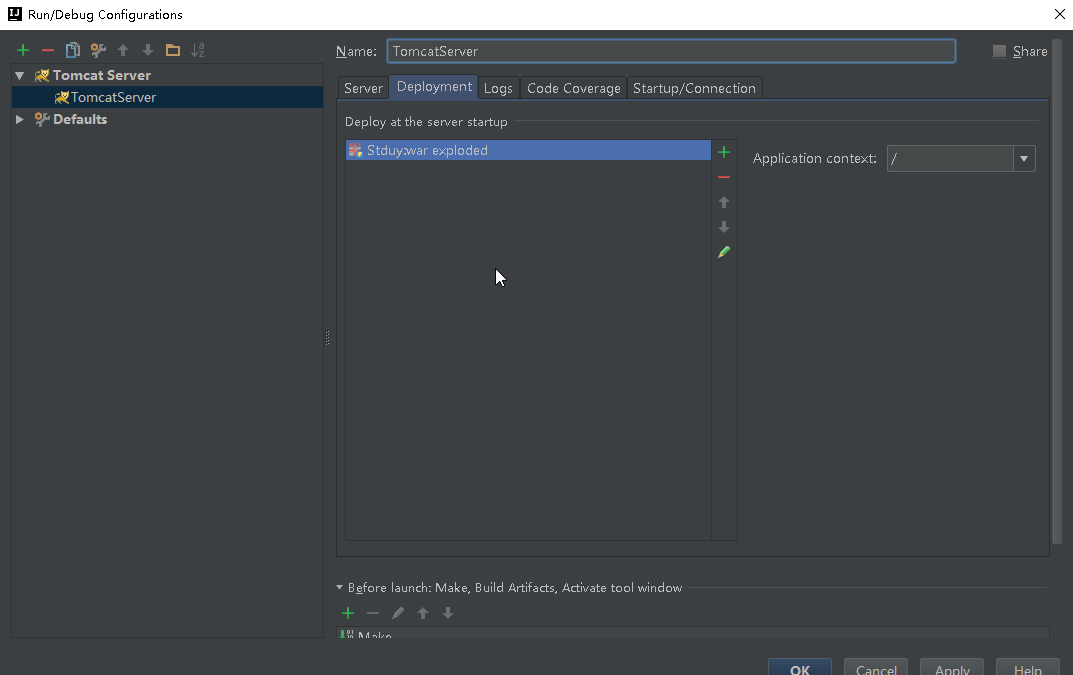Click the panel splitter handle
1073x675 pixels.
point(327,338)
